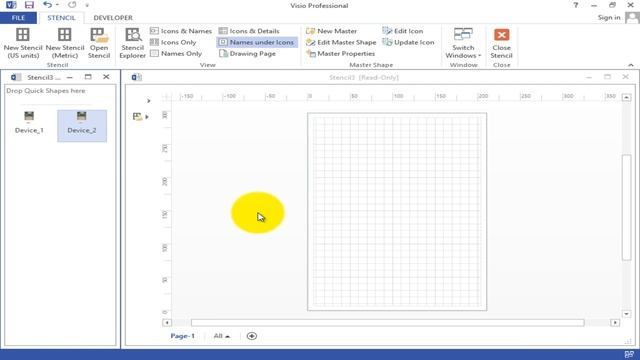The image size is (640, 360).
Task: Click the Visio application icon
Action: [x=11, y=5]
